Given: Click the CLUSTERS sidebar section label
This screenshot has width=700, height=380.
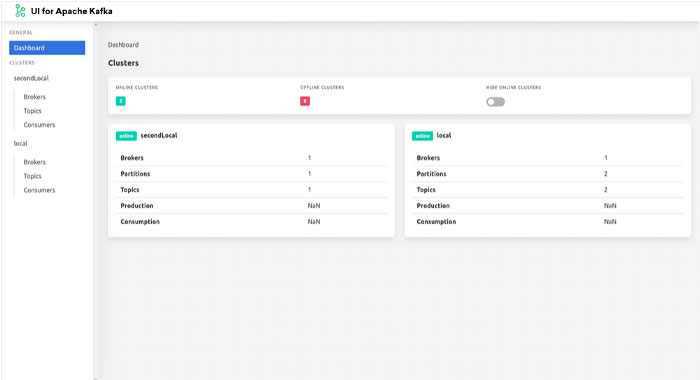Looking at the screenshot, I should [22, 63].
